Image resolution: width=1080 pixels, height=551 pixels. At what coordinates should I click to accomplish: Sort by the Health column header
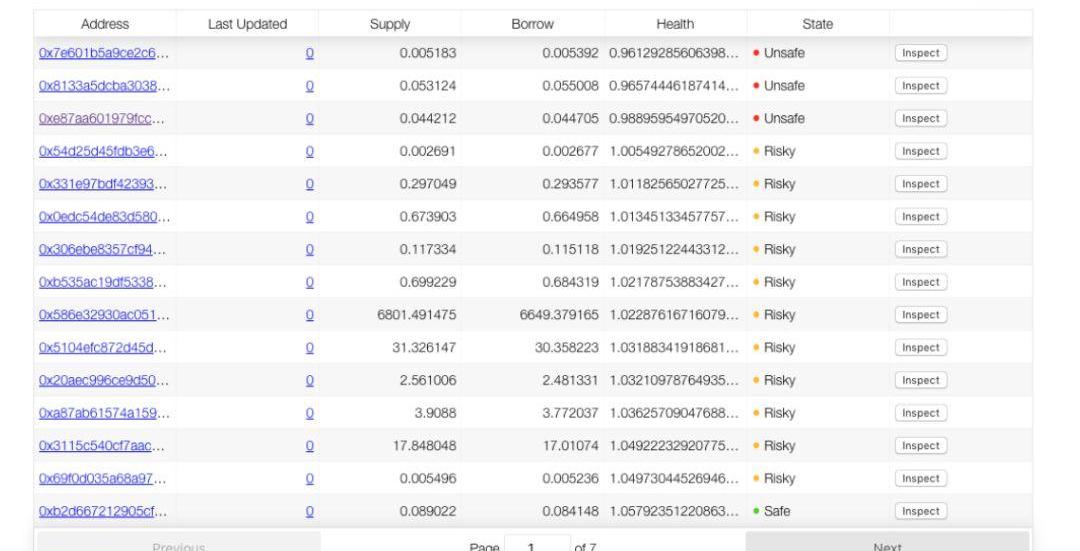coord(675,24)
